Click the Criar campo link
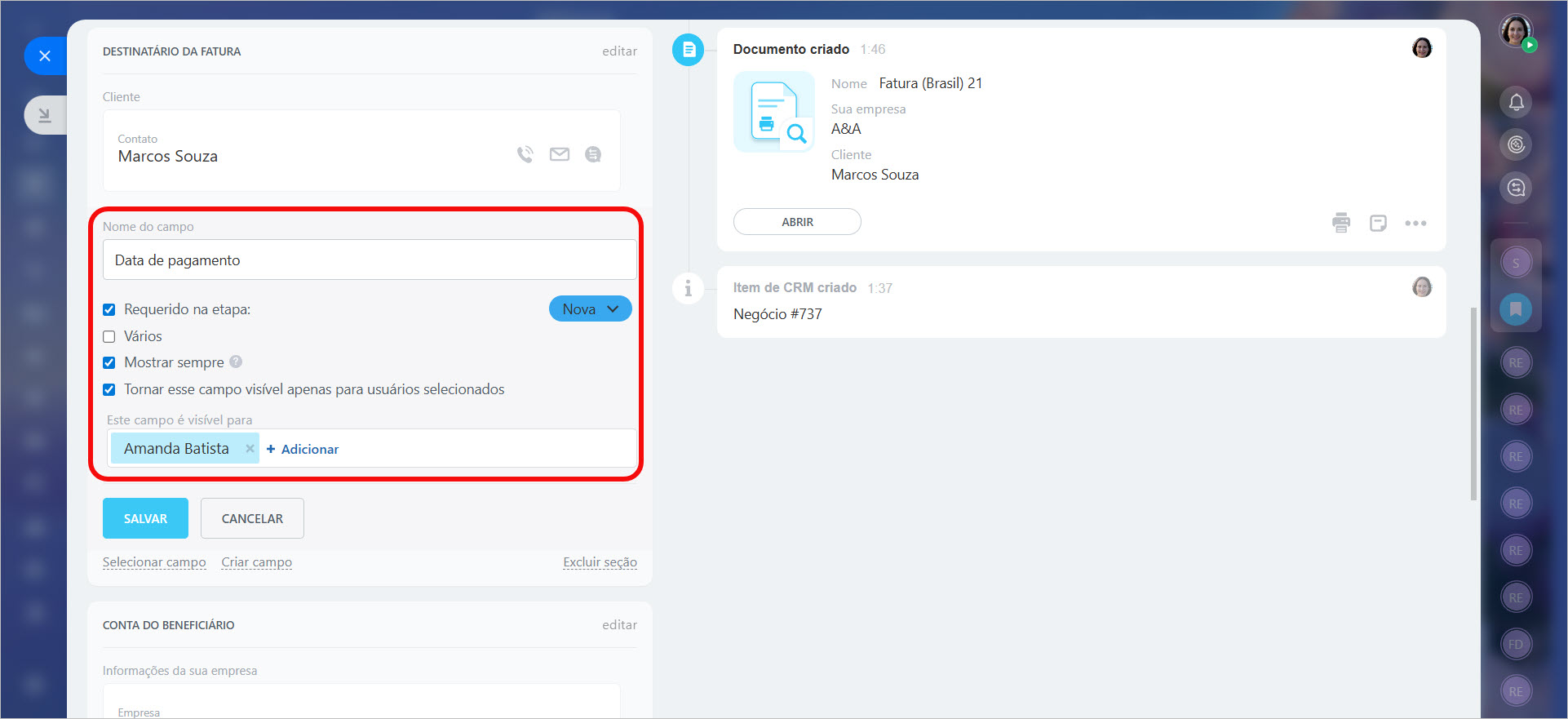1568x719 pixels. click(x=256, y=562)
